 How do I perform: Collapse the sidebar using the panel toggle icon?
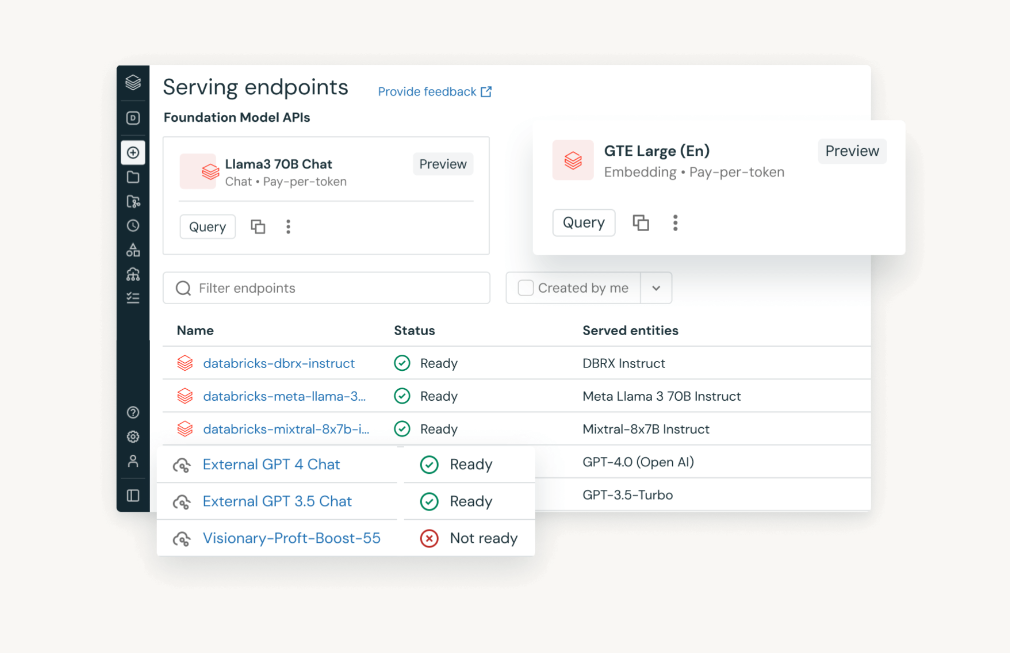tap(133, 495)
